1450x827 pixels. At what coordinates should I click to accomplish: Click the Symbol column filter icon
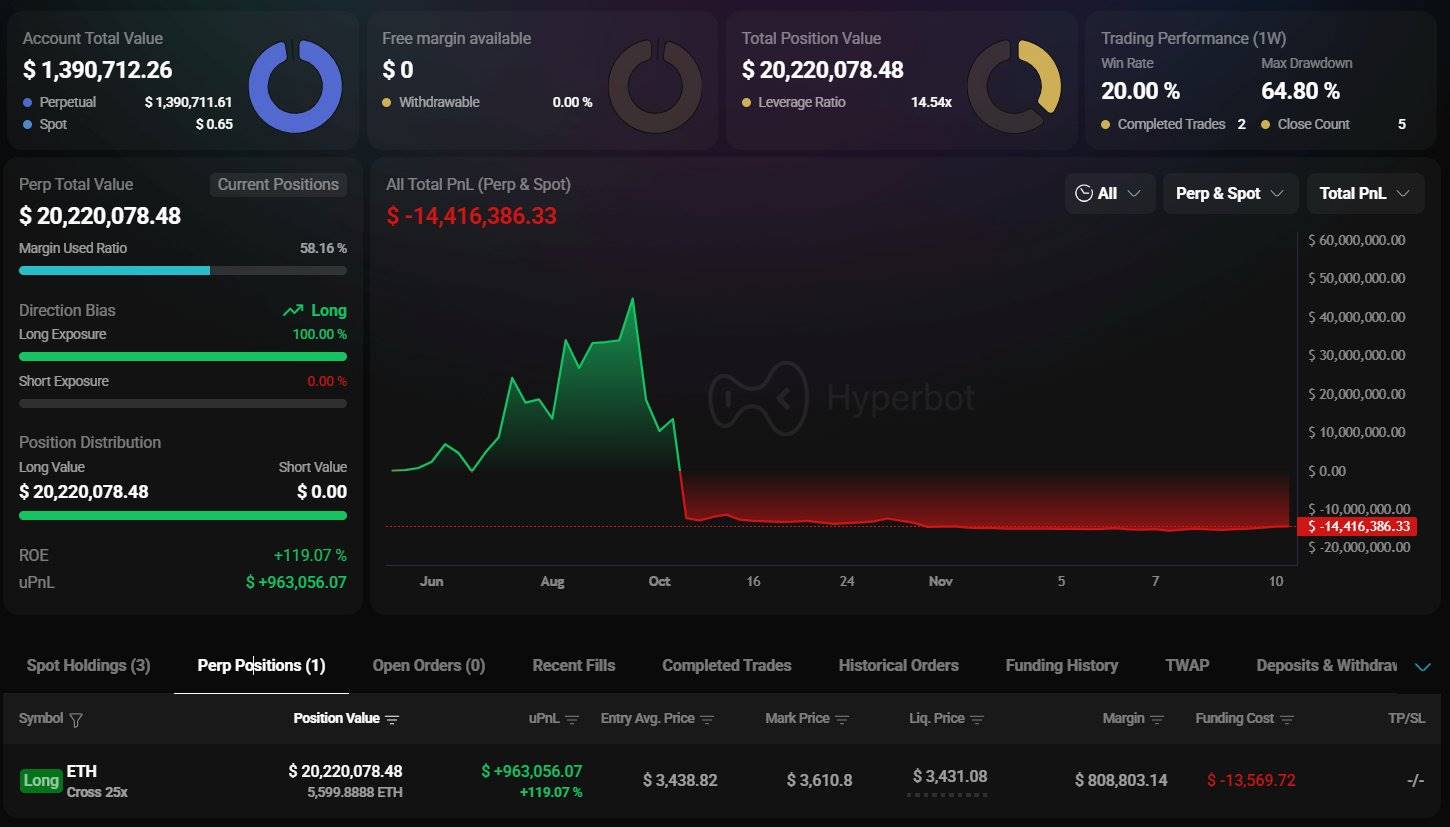pos(76,719)
